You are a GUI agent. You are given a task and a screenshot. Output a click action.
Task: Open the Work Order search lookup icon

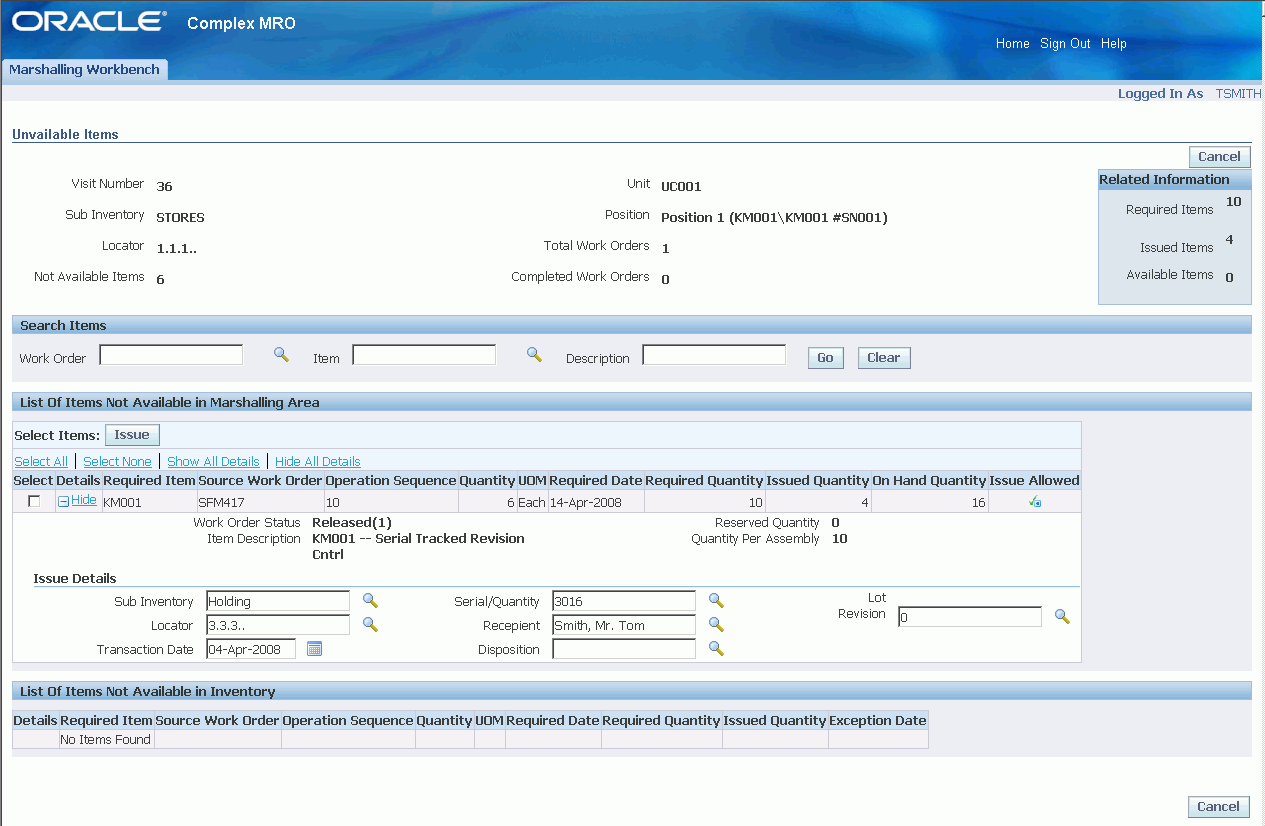pos(281,354)
